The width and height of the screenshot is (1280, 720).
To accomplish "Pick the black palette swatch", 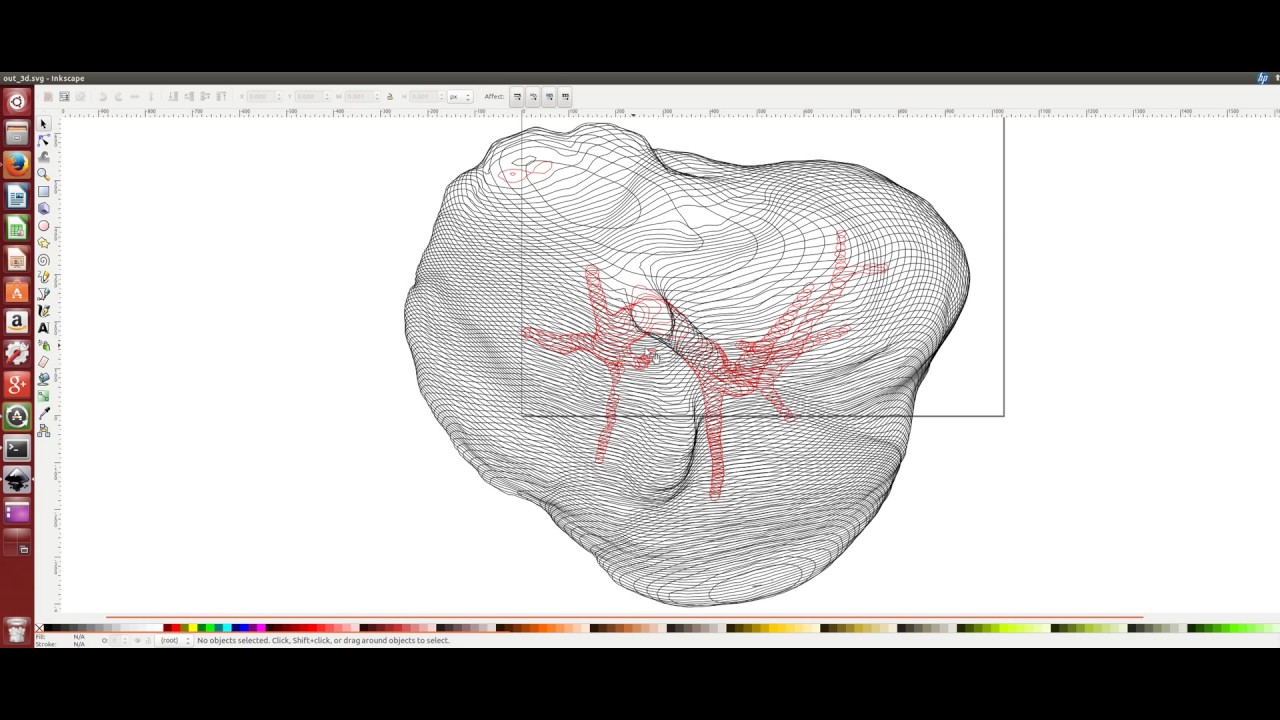I will click(x=48, y=628).
